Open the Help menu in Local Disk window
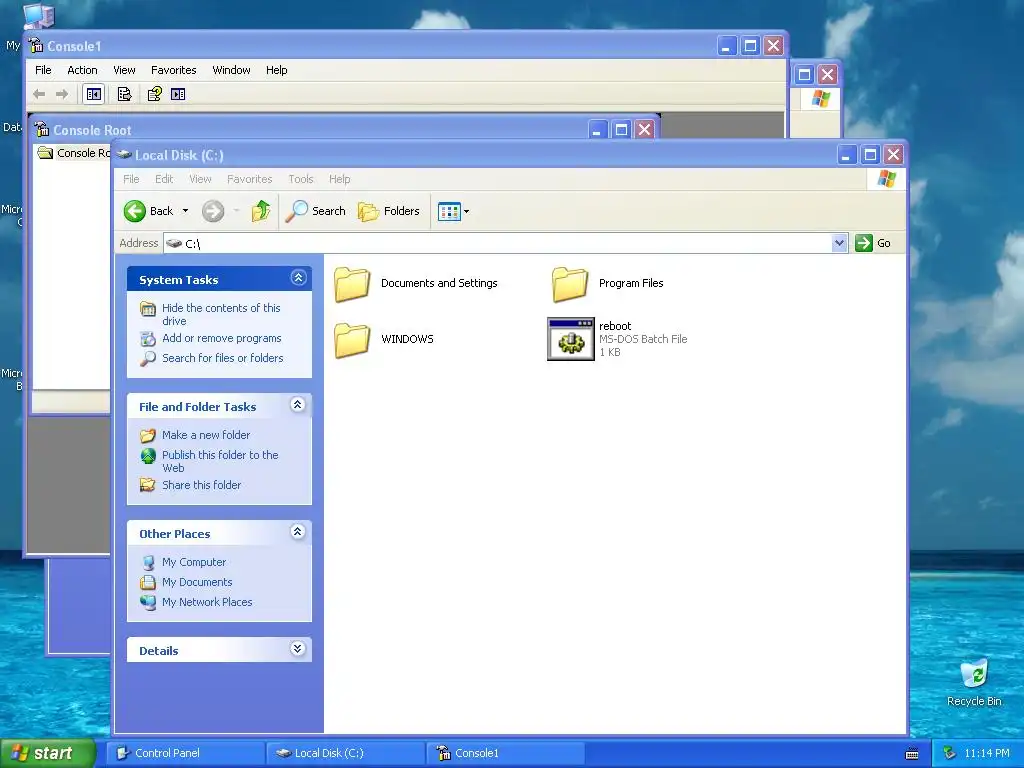 click(340, 179)
